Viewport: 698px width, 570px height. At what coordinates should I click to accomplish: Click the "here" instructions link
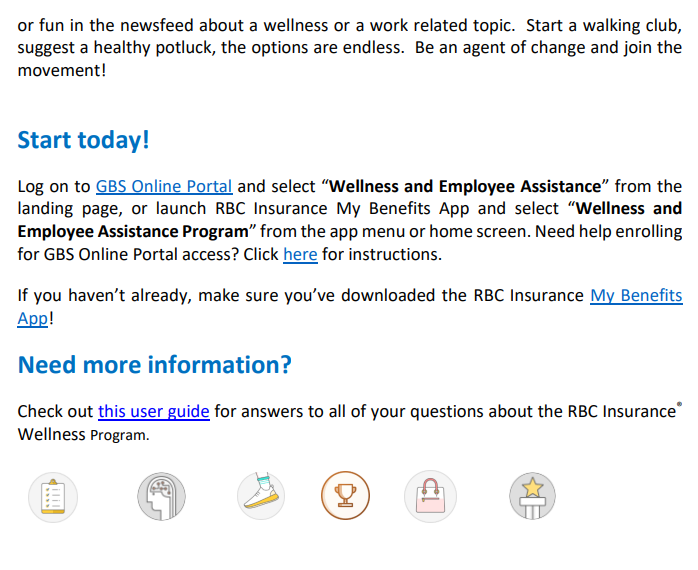(300, 254)
